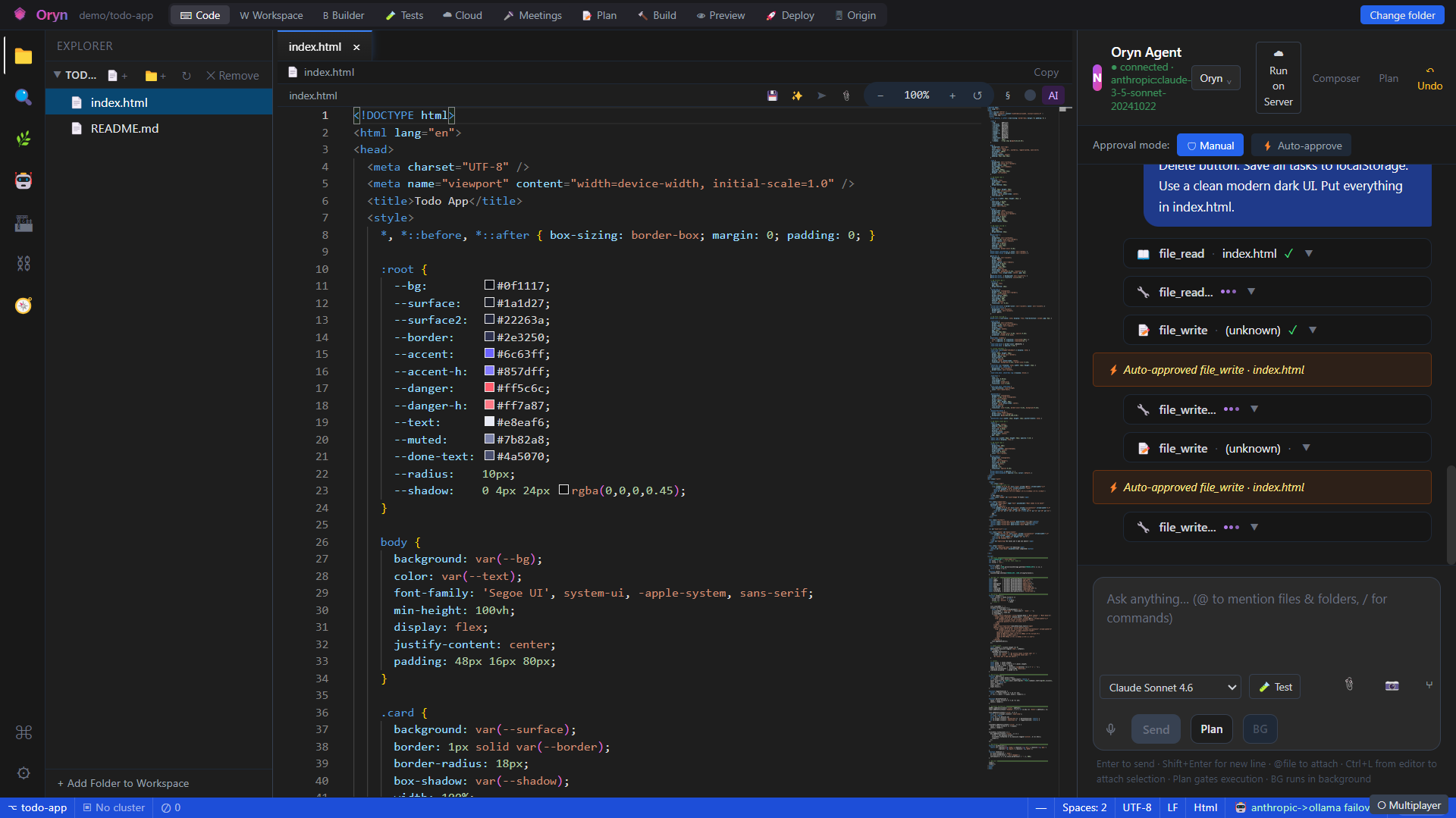
Task: Open the Cloud tab
Action: click(x=463, y=15)
